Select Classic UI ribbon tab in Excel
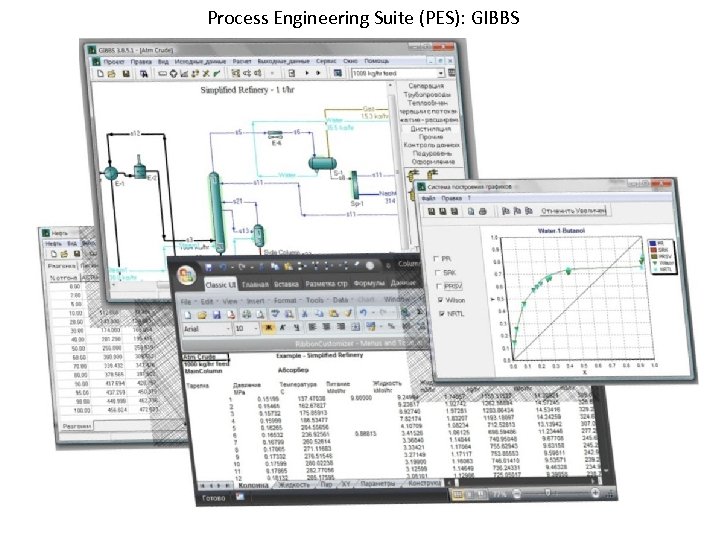Screen dimensions: 720x540 pyautogui.click(x=220, y=285)
